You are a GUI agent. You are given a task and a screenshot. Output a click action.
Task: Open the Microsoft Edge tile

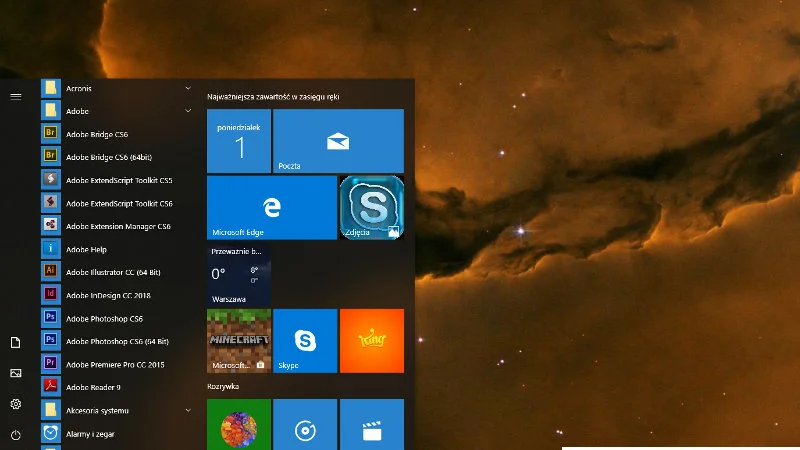tap(272, 208)
